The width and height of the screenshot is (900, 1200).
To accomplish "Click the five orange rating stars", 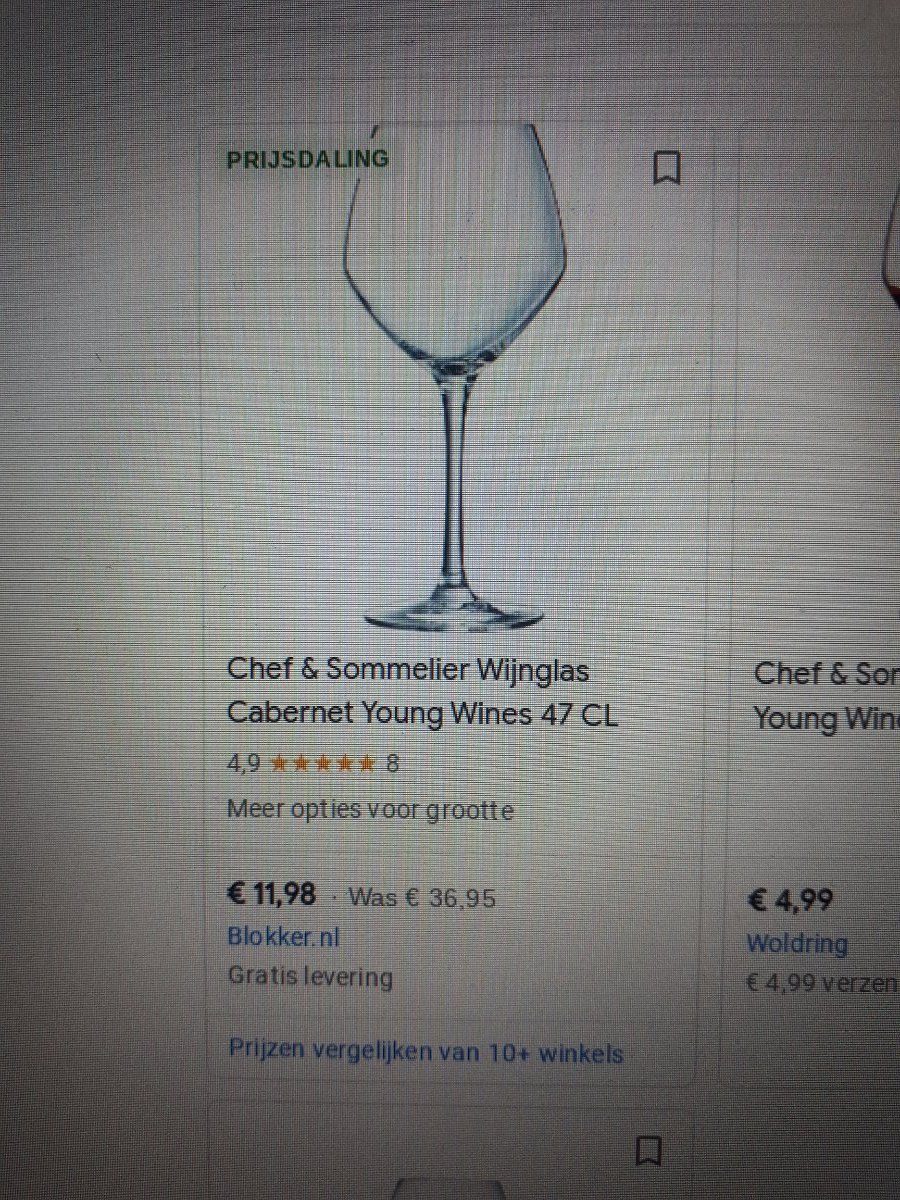I will point(323,764).
